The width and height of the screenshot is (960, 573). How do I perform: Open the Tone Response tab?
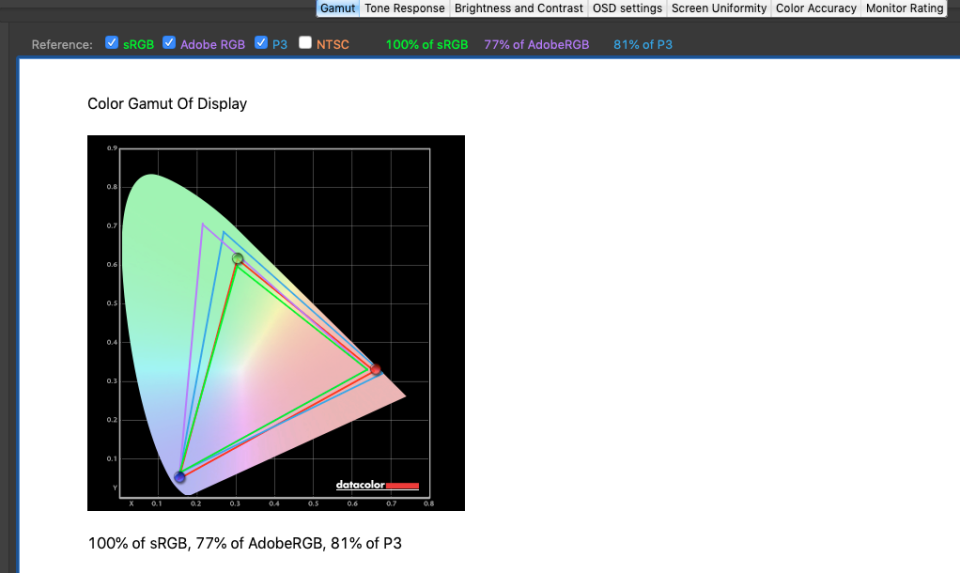point(405,8)
